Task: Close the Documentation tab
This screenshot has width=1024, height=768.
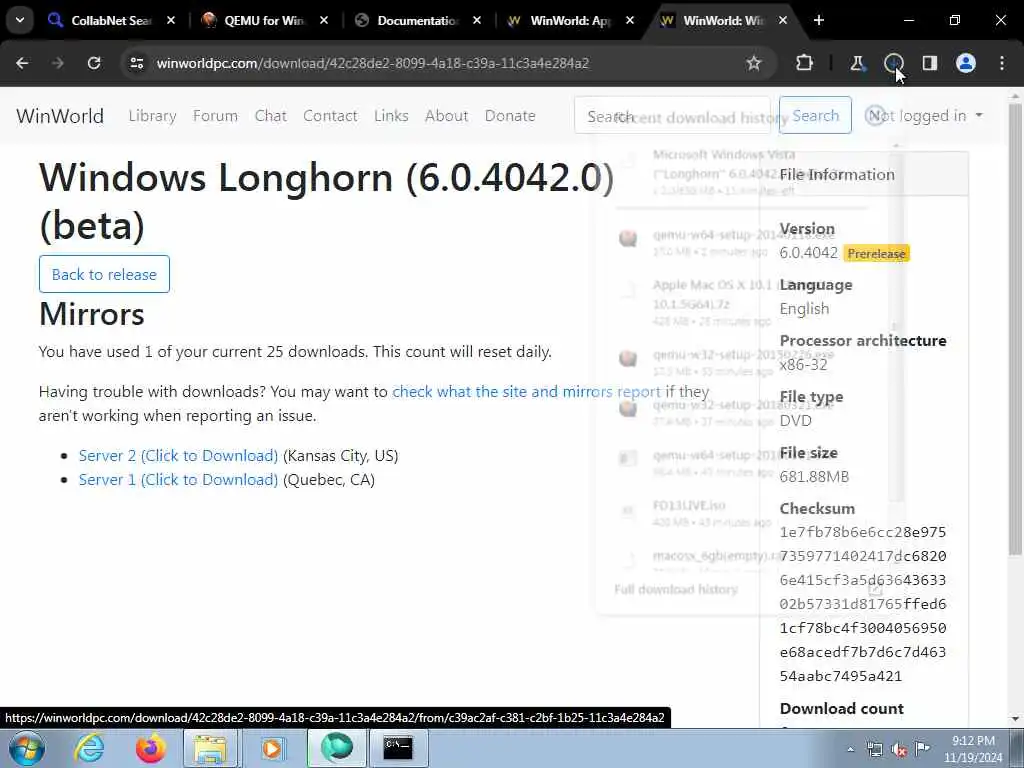Action: (477, 21)
